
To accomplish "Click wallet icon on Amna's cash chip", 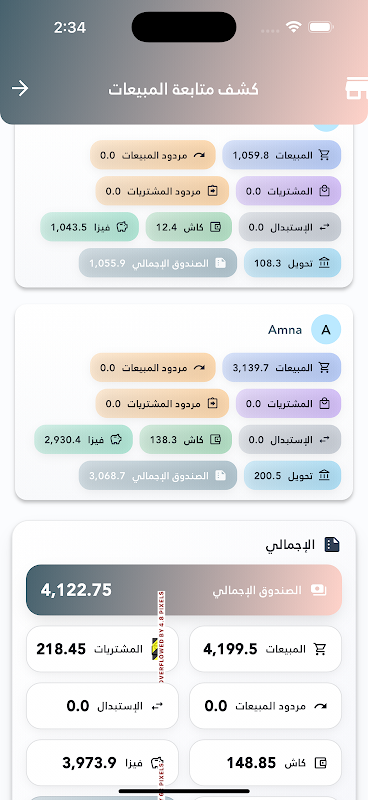I will (x=215, y=439).
